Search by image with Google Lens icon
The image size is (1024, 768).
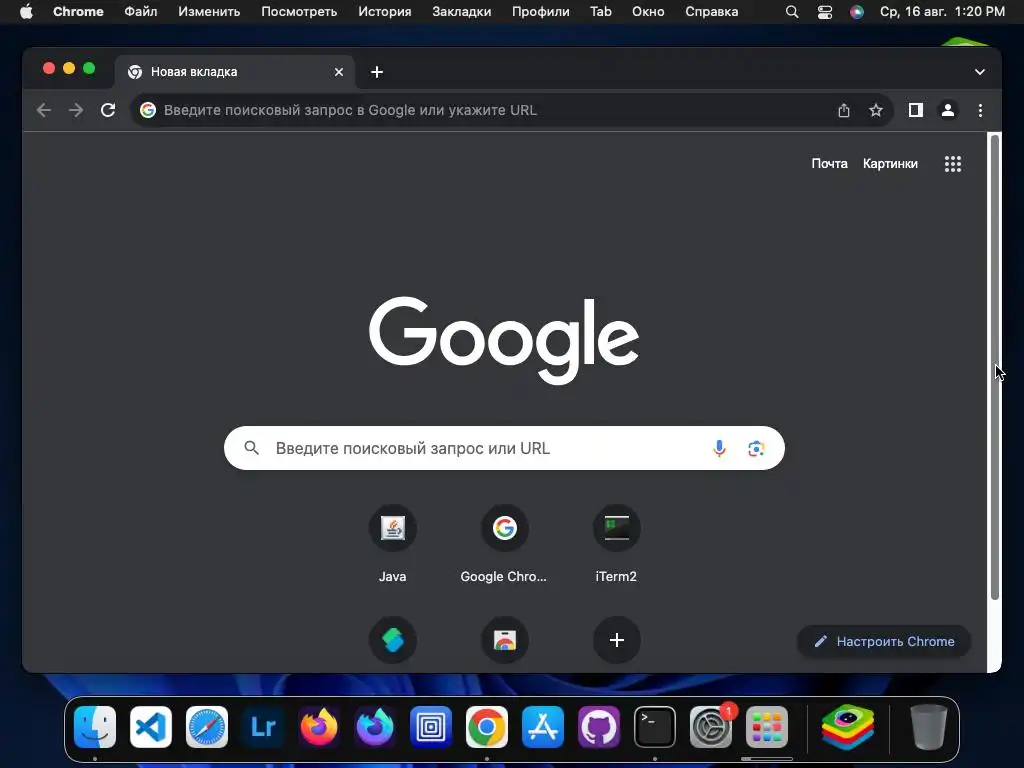756,448
